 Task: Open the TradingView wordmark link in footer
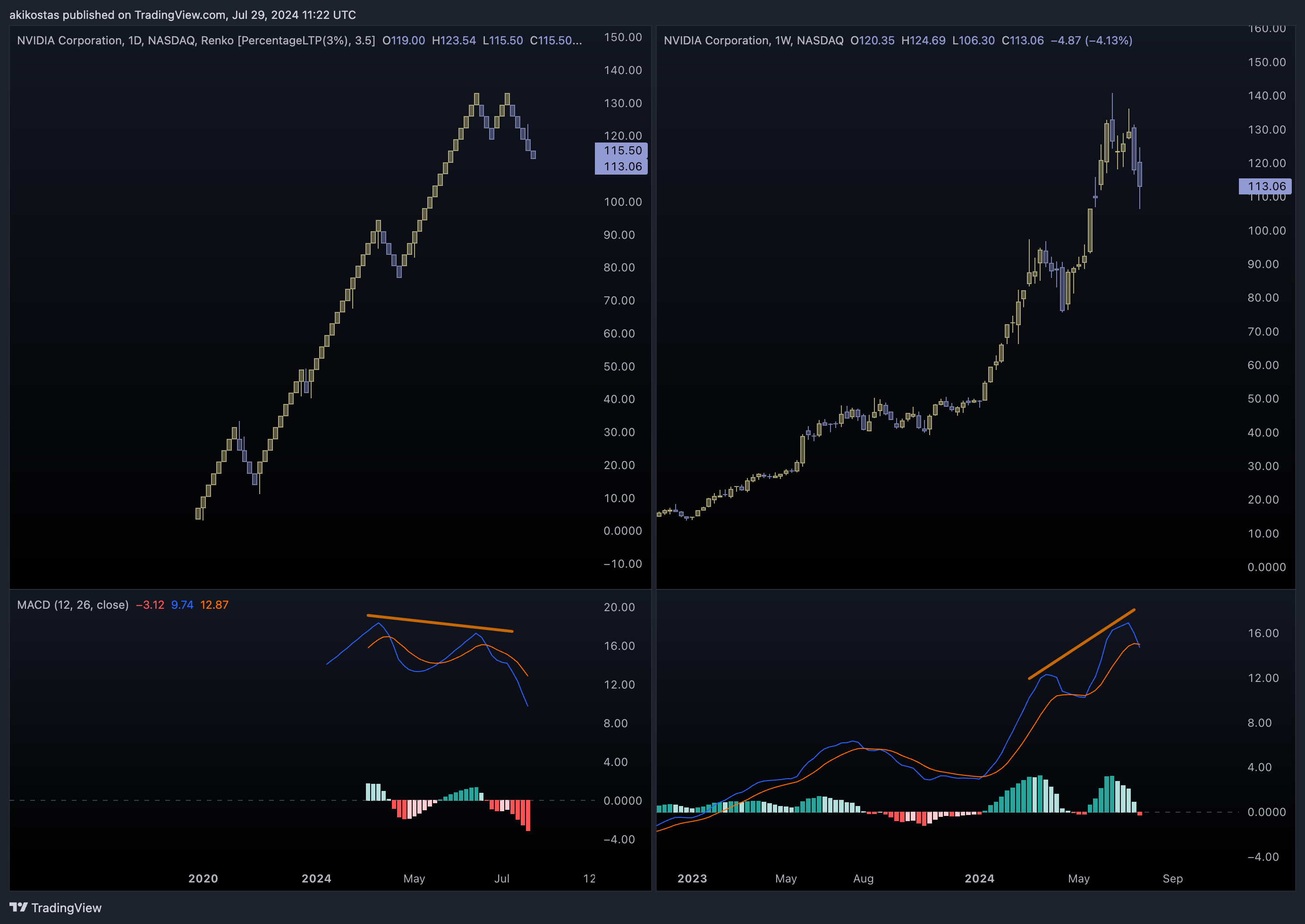66,907
